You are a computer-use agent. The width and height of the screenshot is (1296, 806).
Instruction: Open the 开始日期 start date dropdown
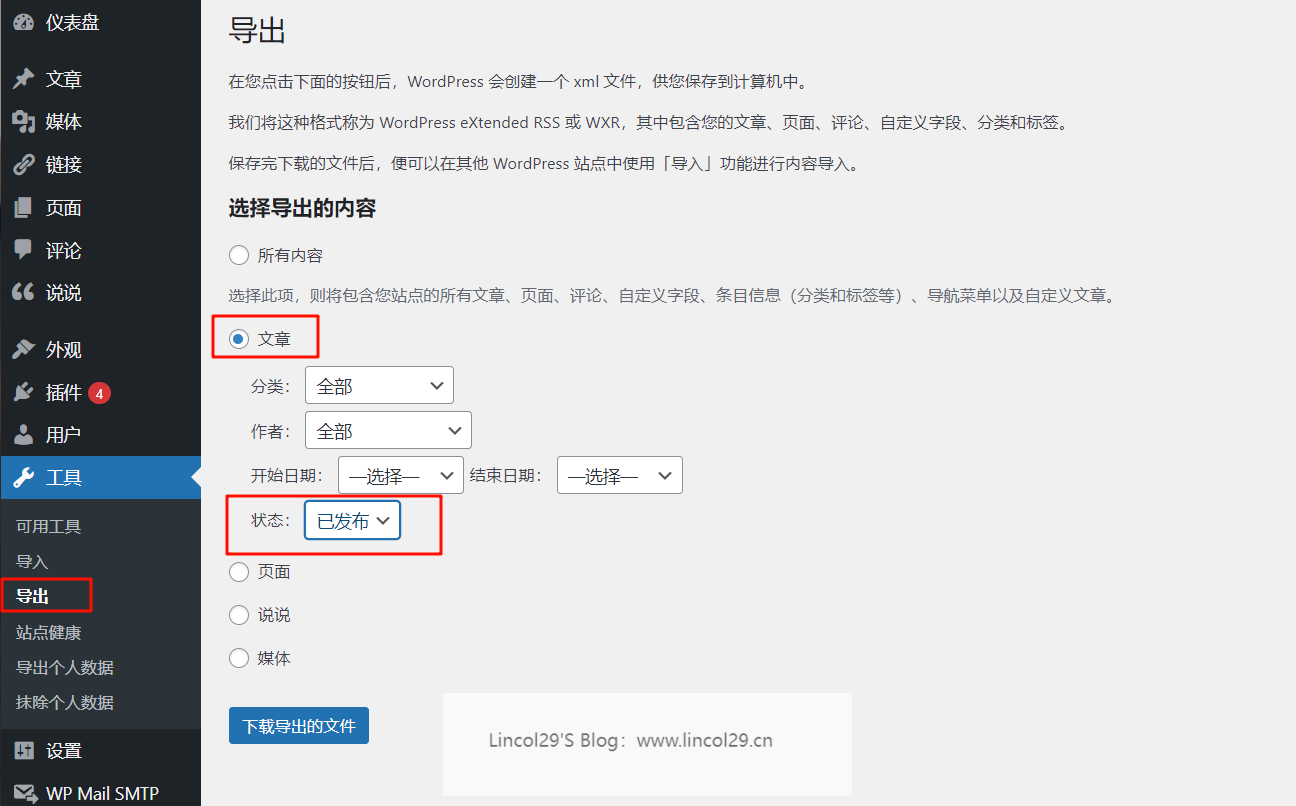click(400, 476)
